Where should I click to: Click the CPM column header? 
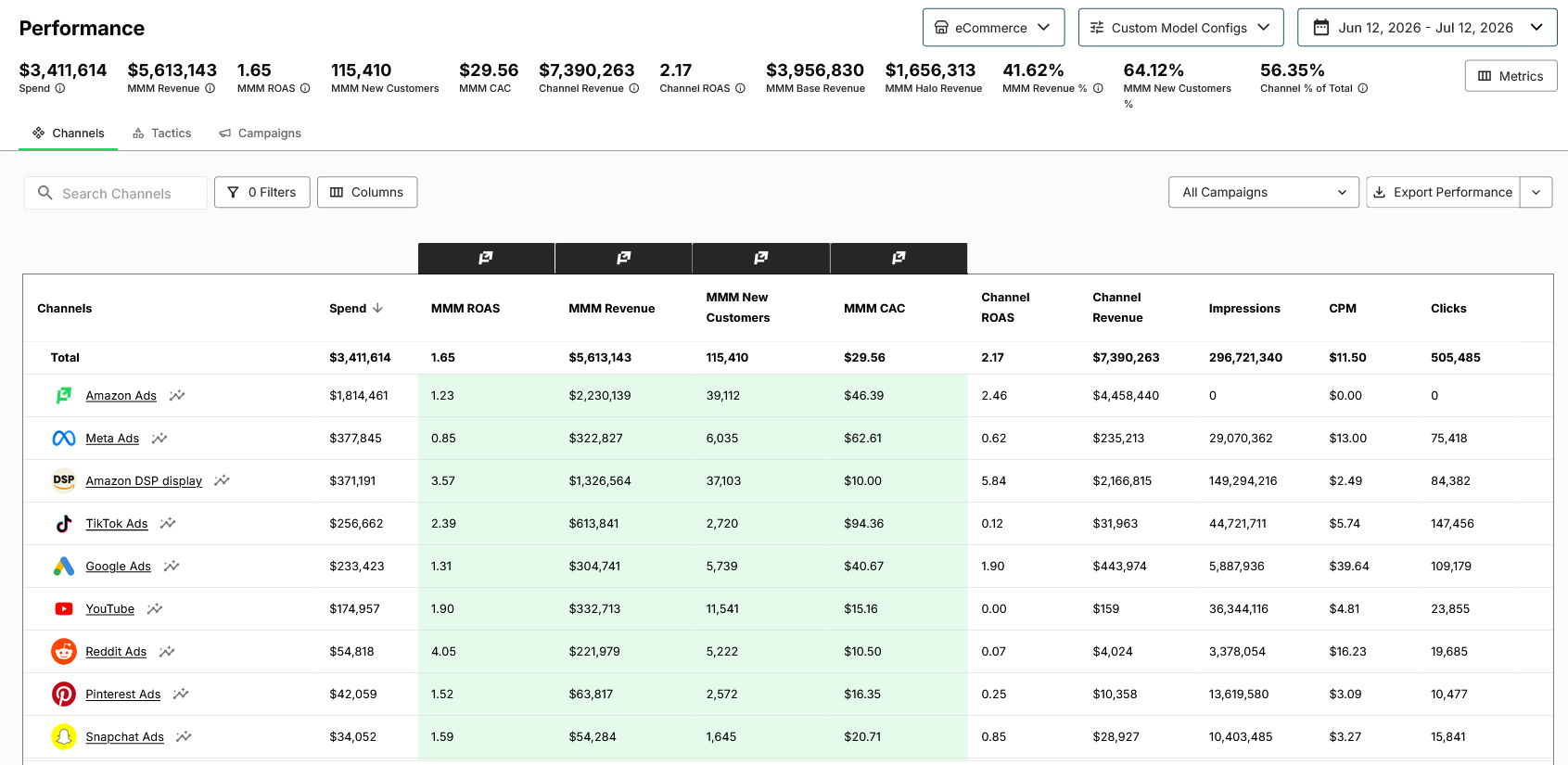[1343, 309]
